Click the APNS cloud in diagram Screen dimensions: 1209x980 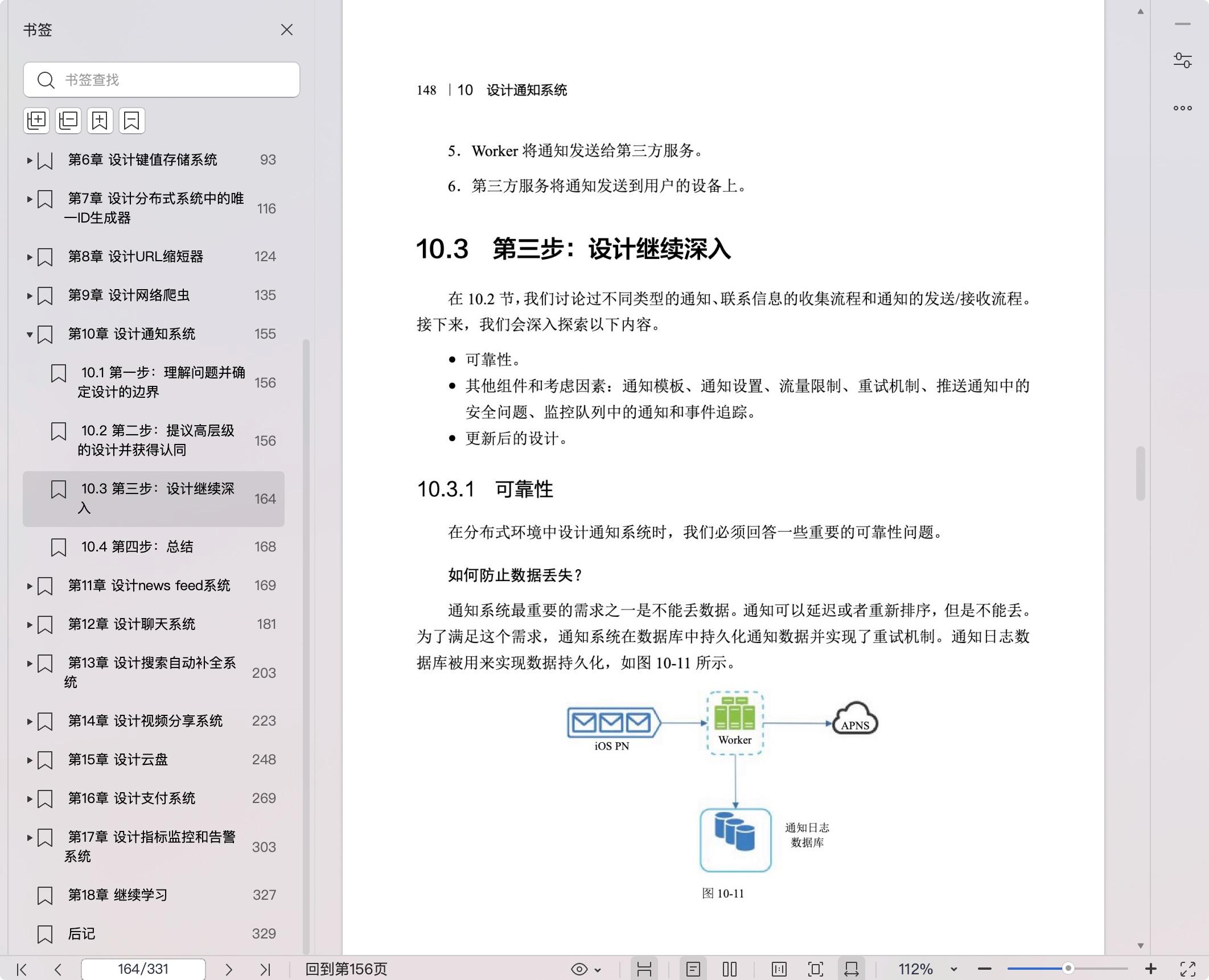coord(855,719)
